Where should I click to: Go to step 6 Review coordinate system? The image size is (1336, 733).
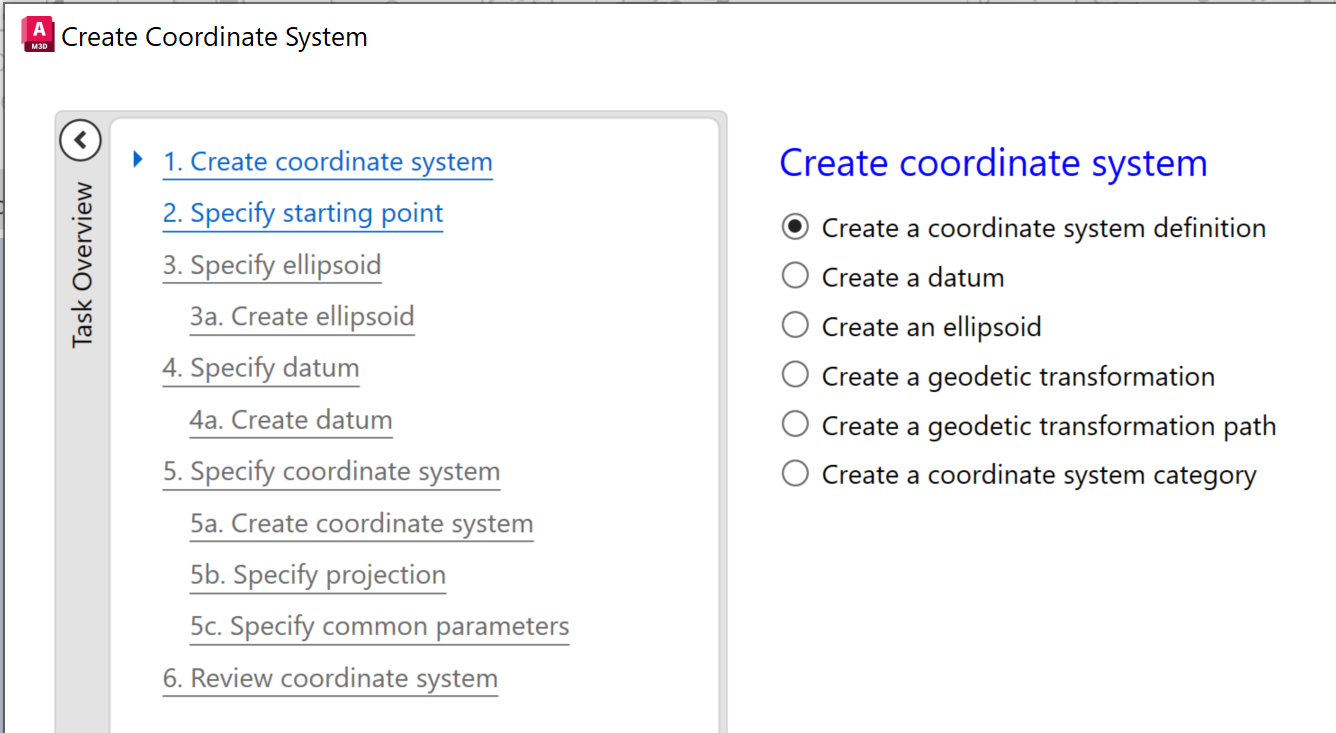(x=330, y=678)
